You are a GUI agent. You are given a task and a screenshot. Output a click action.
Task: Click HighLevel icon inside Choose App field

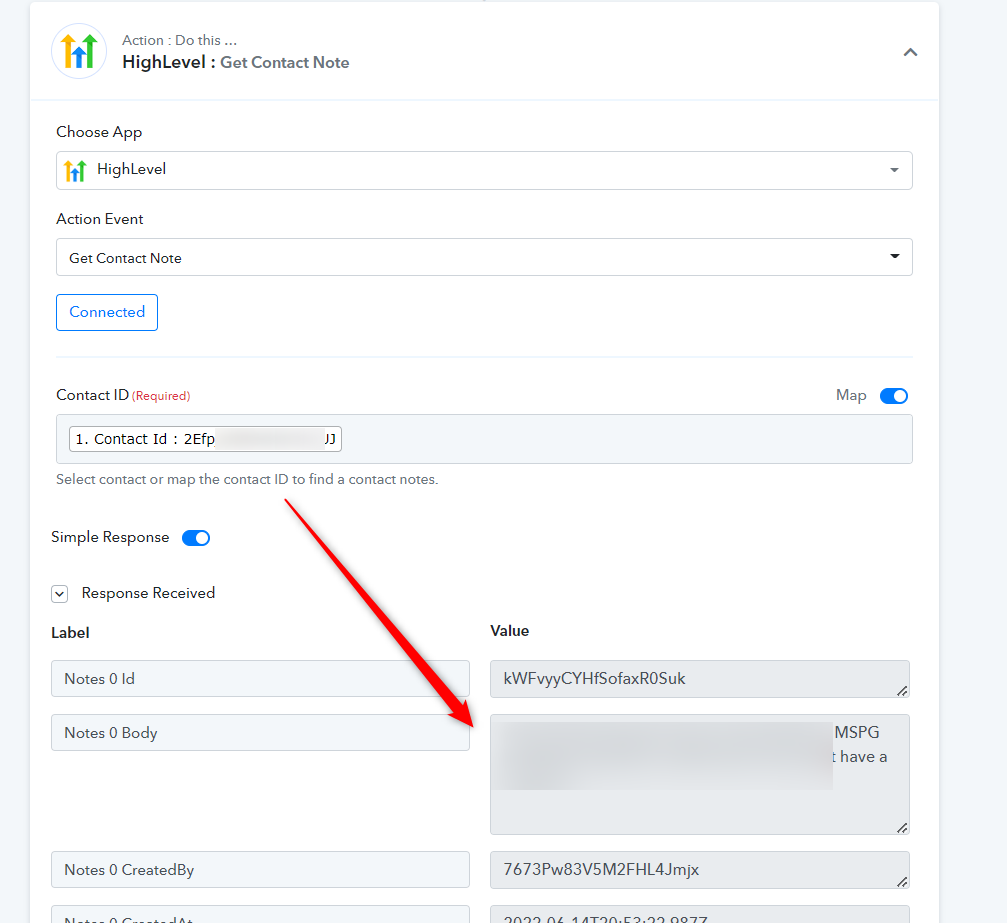coord(75,170)
